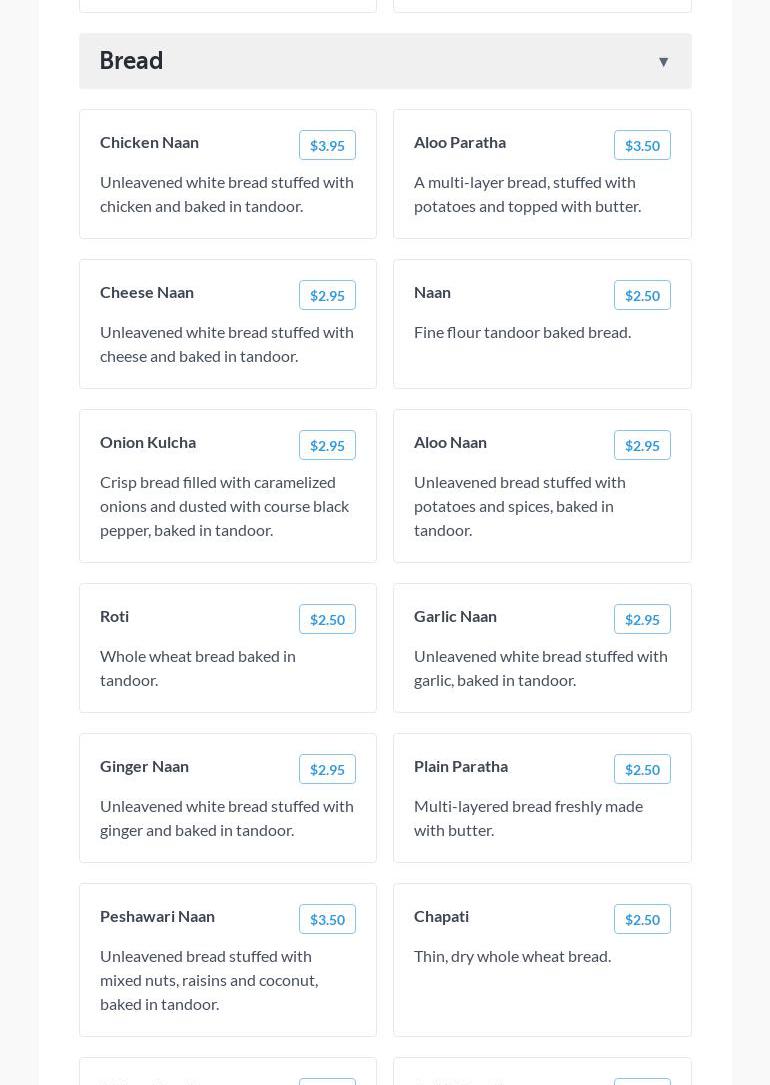Select the Peshawari Naan item name

pyautogui.click(x=157, y=916)
